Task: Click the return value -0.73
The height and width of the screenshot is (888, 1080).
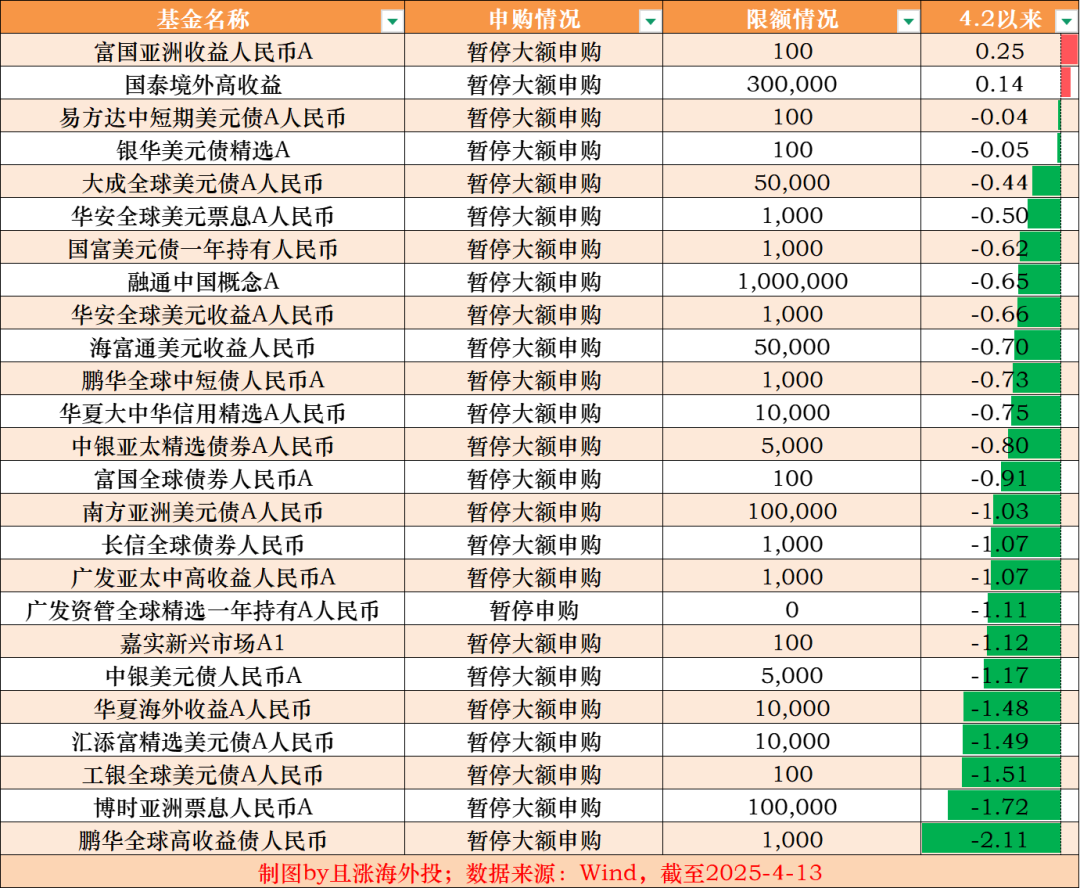Action: (1000, 380)
